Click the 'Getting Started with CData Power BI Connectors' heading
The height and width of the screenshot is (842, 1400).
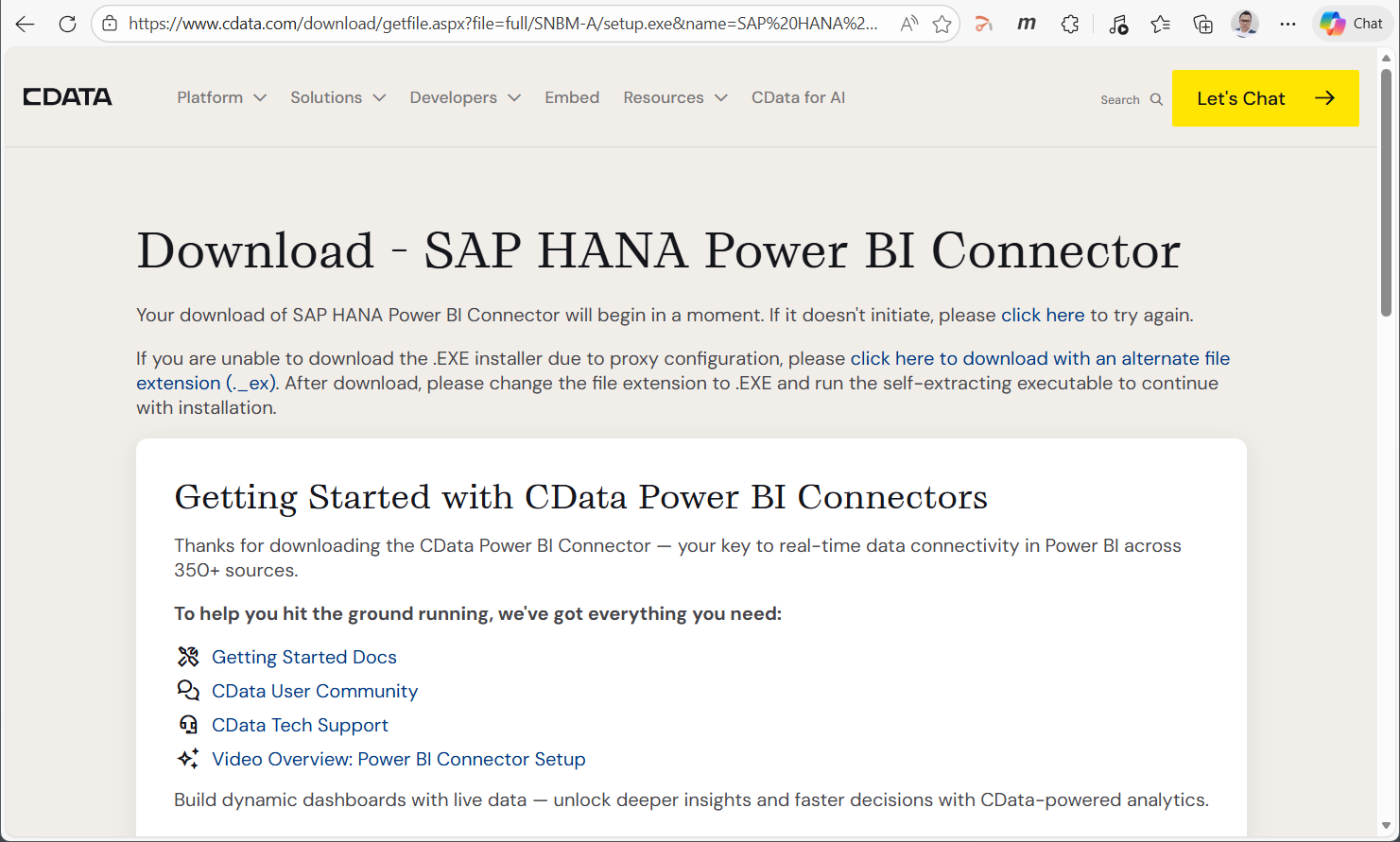pos(581,497)
